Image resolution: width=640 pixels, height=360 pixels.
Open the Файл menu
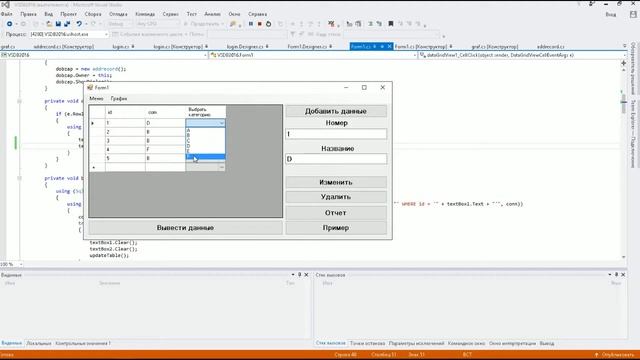click(x=7, y=14)
